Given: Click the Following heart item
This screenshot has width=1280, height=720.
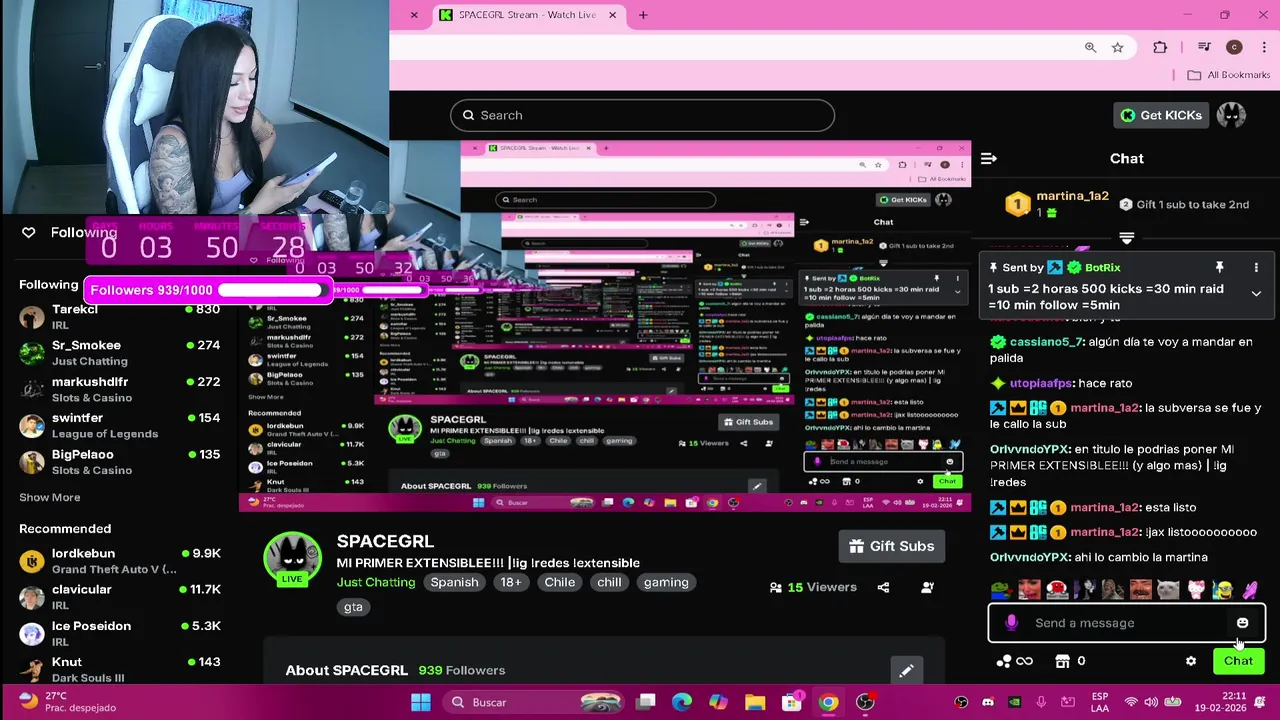Looking at the screenshot, I should pyautogui.click(x=69, y=232).
